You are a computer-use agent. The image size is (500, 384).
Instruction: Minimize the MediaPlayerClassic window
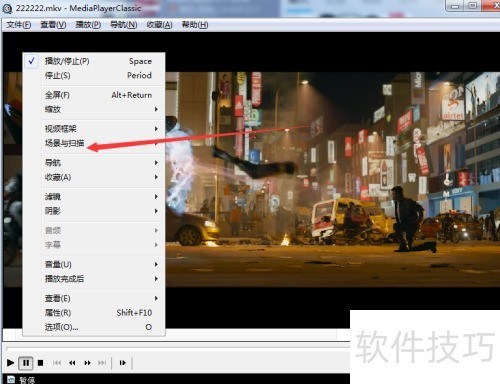455,6
